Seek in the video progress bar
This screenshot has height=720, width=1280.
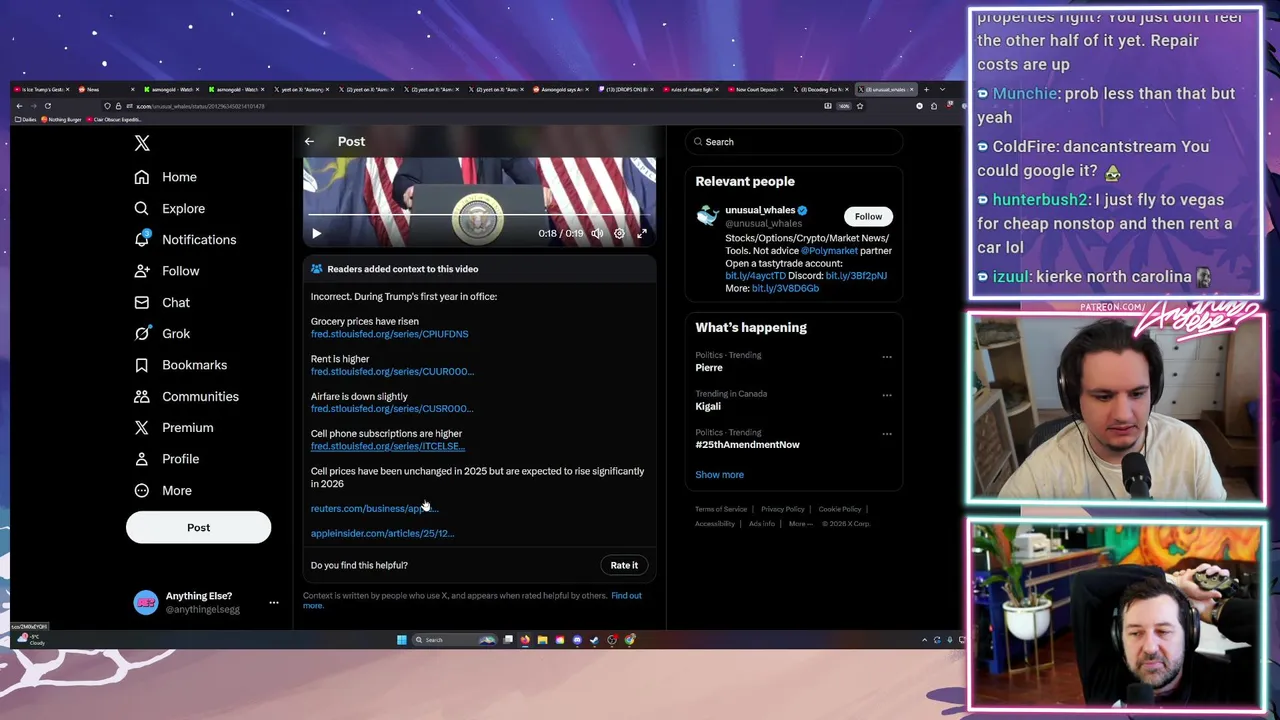(x=479, y=215)
